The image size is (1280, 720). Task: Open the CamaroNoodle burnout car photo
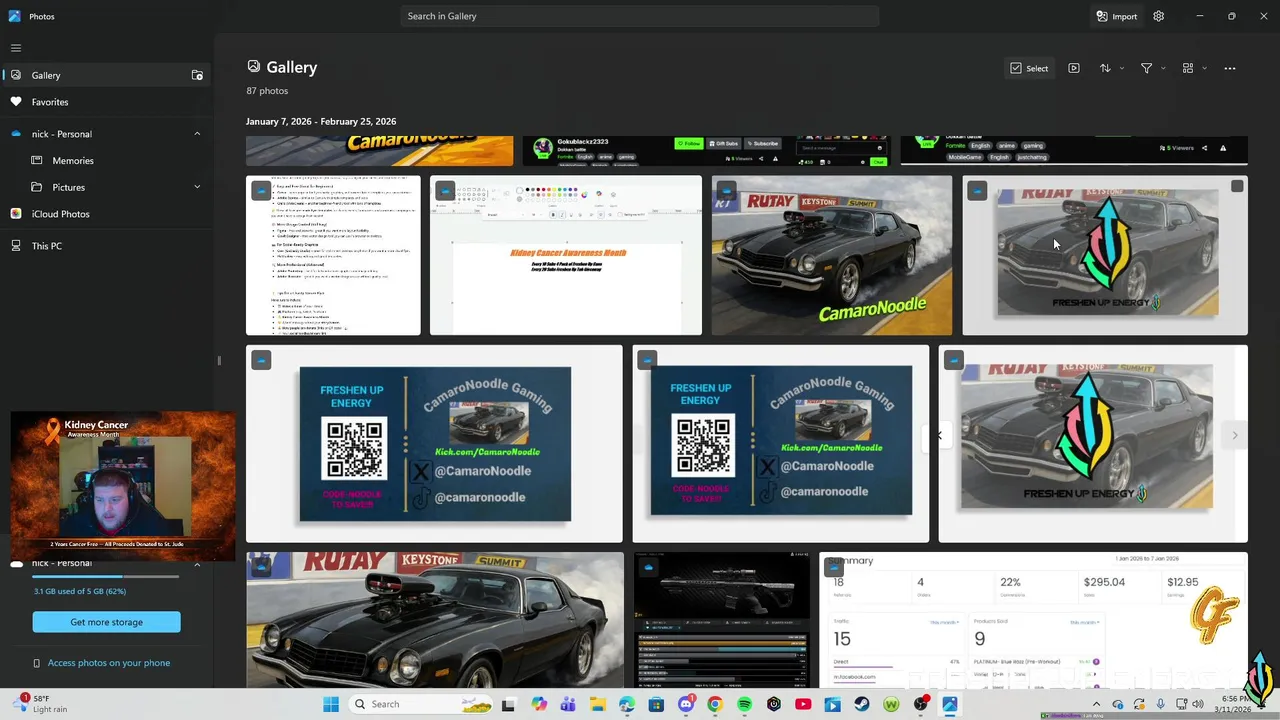pos(832,255)
